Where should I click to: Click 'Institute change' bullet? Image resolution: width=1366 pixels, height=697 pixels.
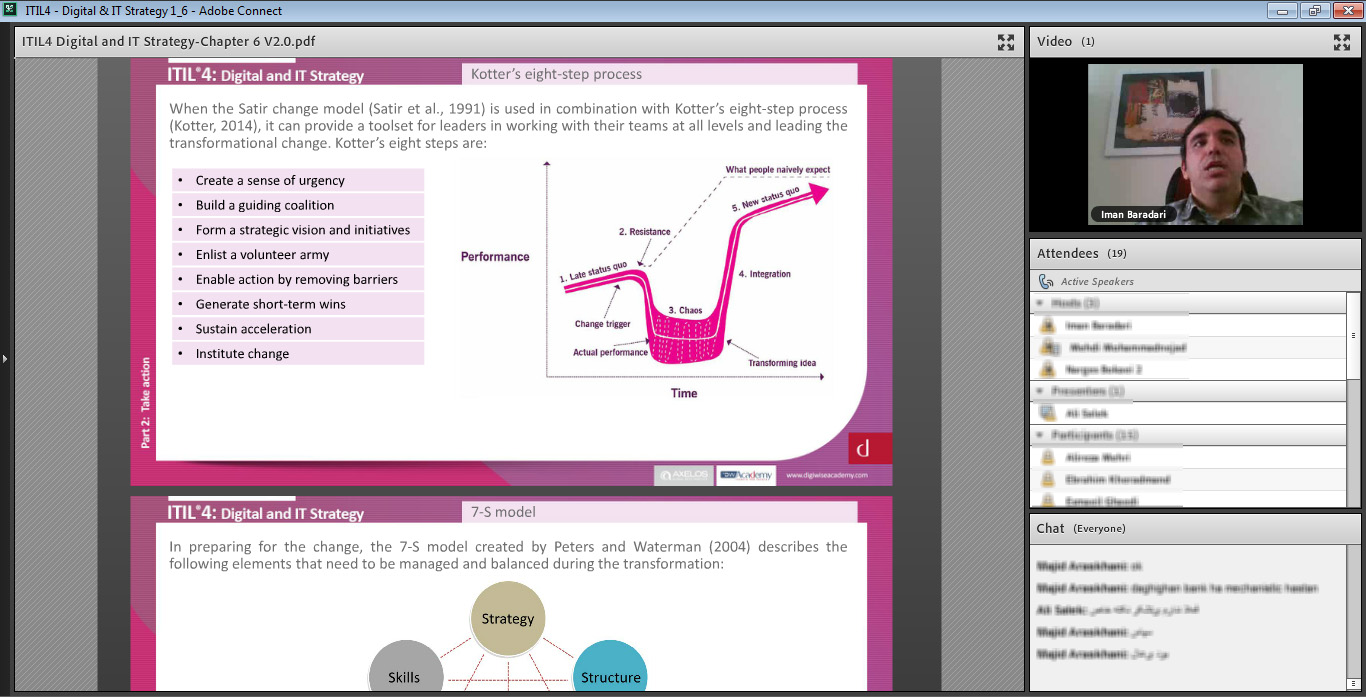(298, 354)
